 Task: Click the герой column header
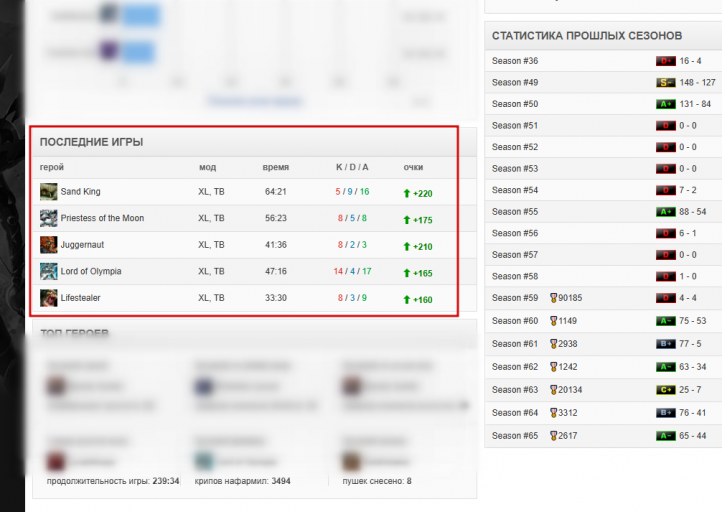(52, 167)
